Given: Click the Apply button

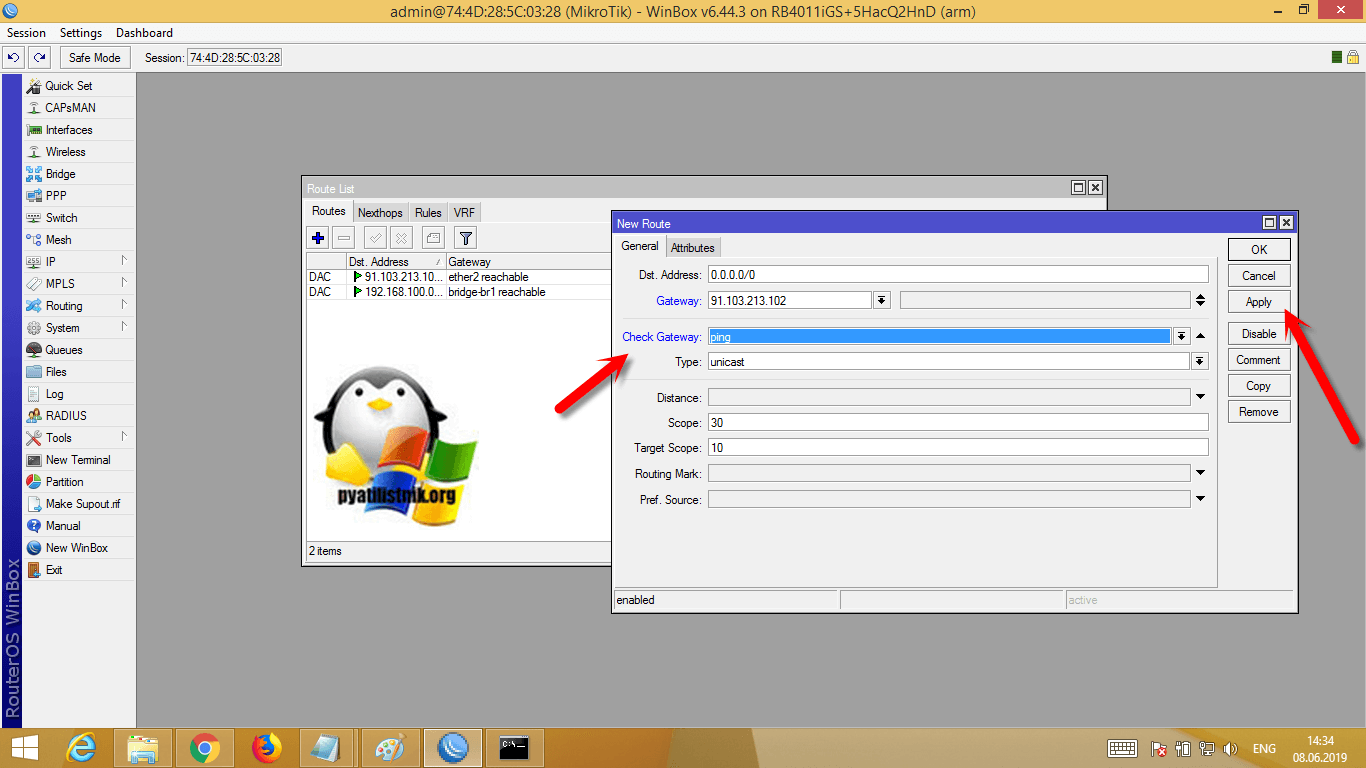Looking at the screenshot, I should point(1258,302).
